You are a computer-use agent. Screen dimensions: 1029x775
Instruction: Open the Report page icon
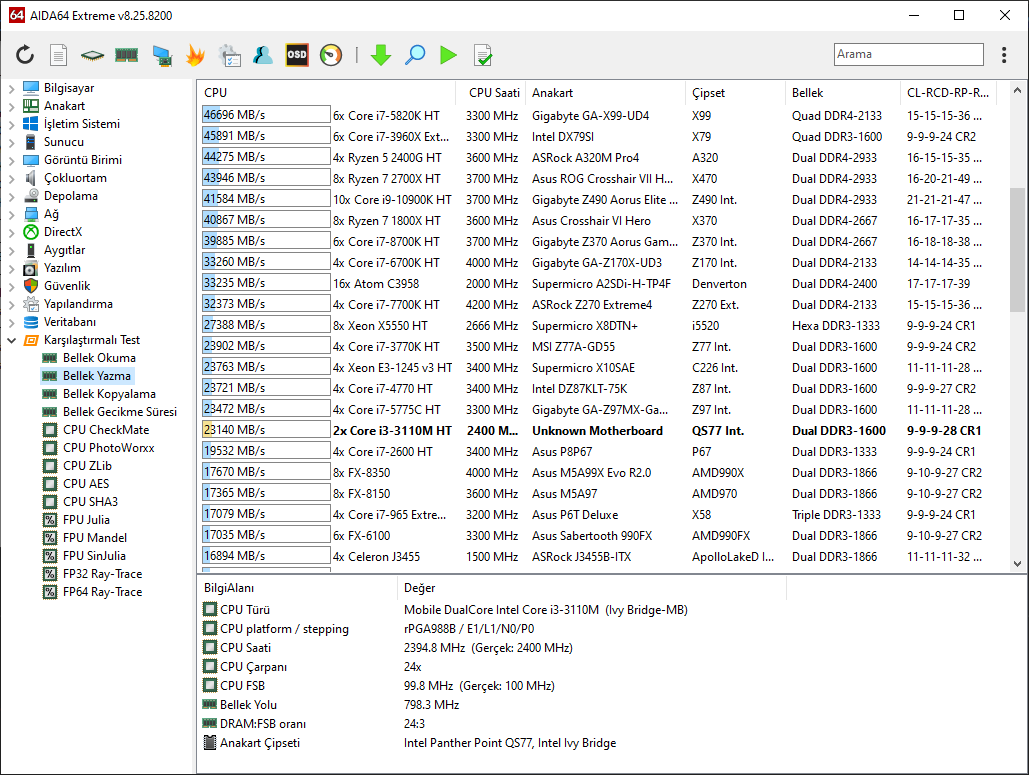(58, 55)
